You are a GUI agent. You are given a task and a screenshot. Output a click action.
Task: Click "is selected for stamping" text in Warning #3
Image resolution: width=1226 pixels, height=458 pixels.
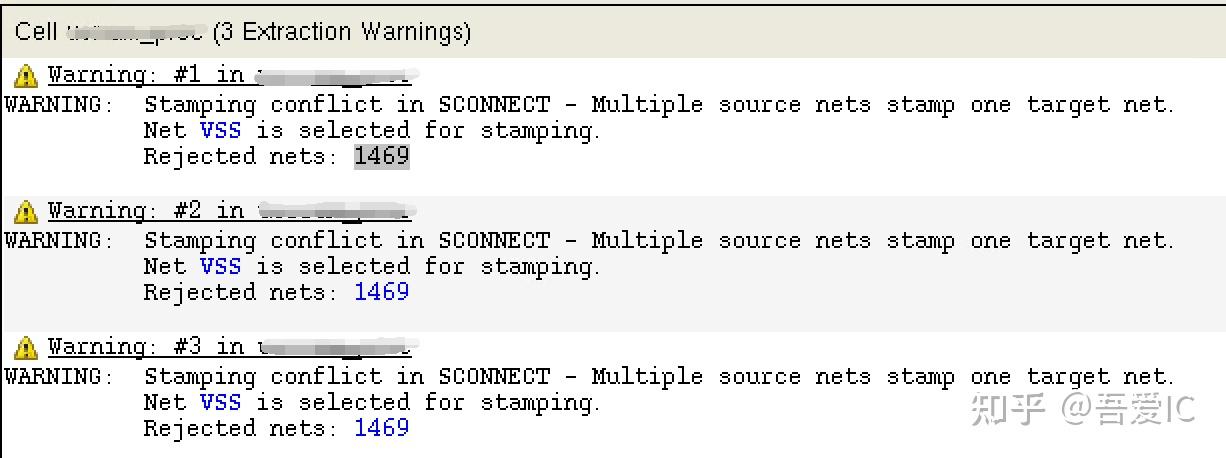click(427, 402)
